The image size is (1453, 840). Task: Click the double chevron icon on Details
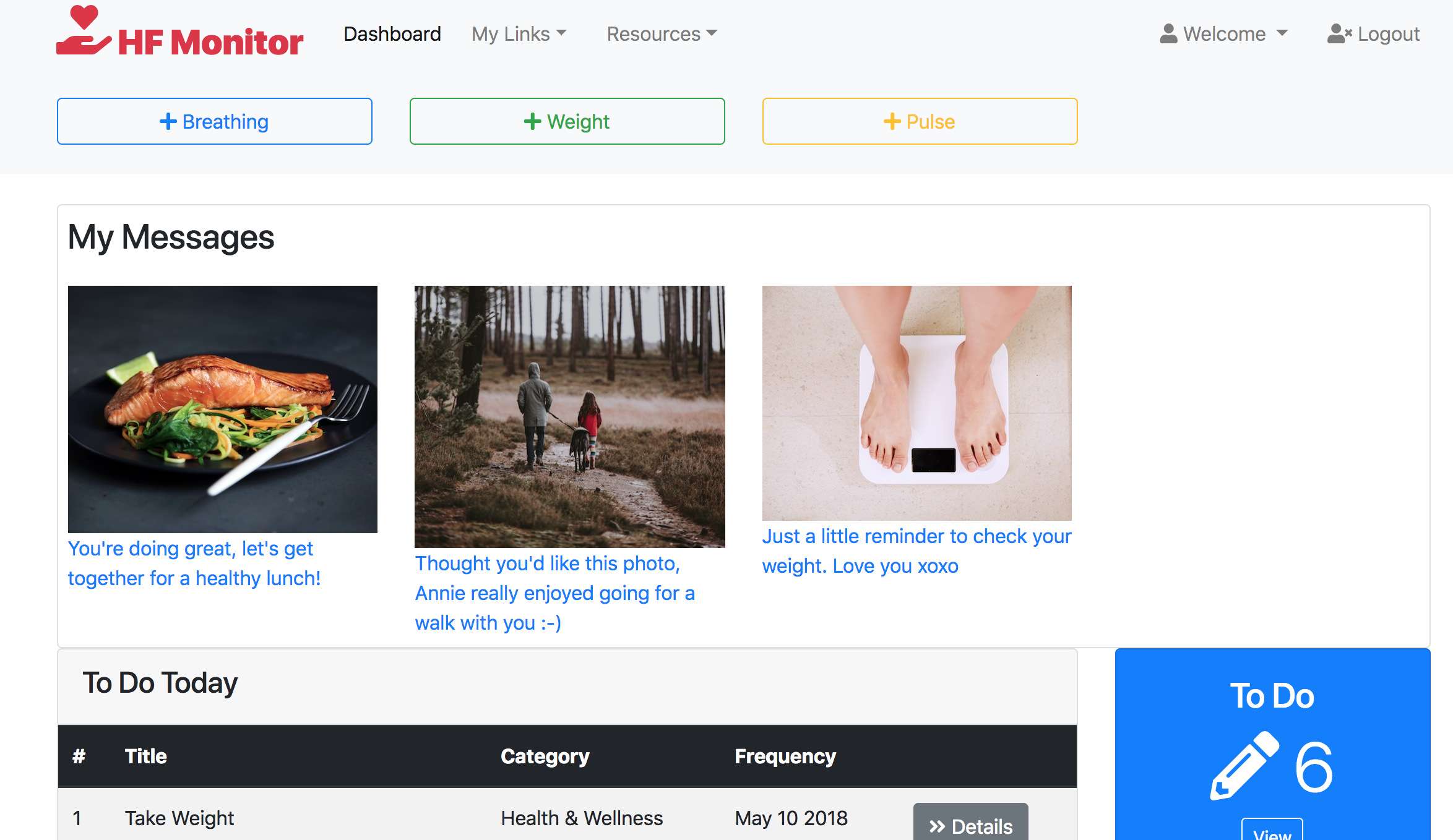pyautogui.click(x=937, y=826)
